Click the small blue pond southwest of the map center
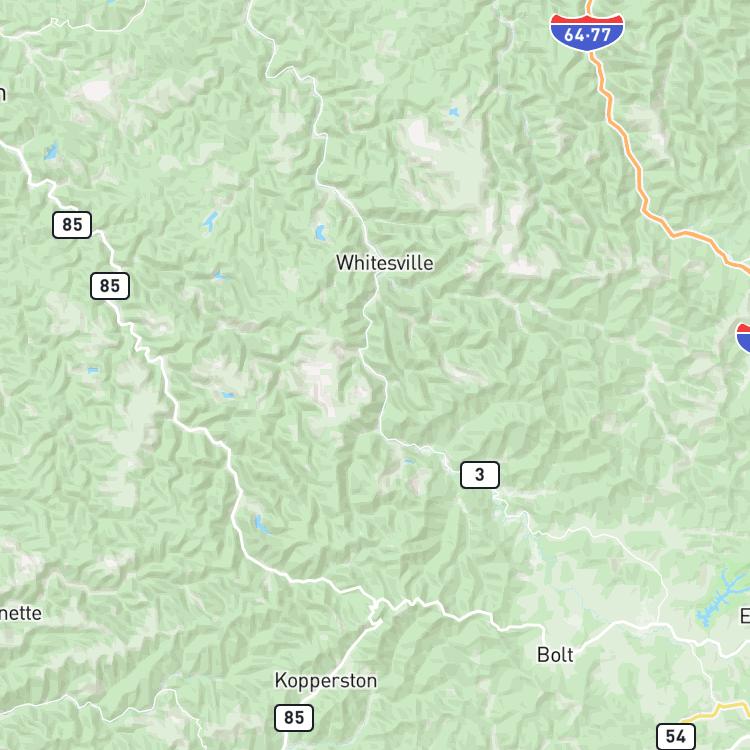750x750 pixels. [x=261, y=525]
